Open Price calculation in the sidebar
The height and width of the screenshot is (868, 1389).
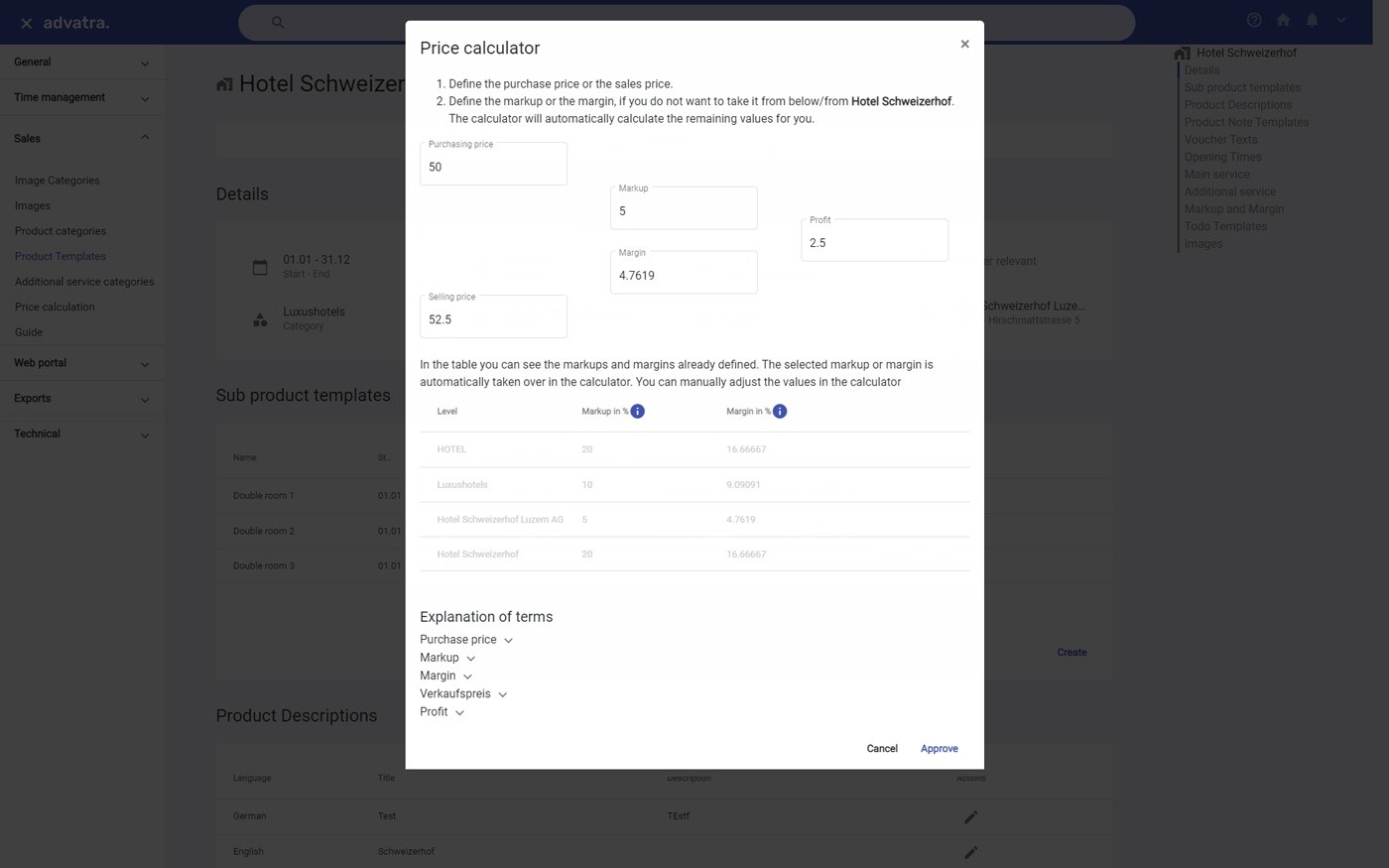(x=55, y=307)
